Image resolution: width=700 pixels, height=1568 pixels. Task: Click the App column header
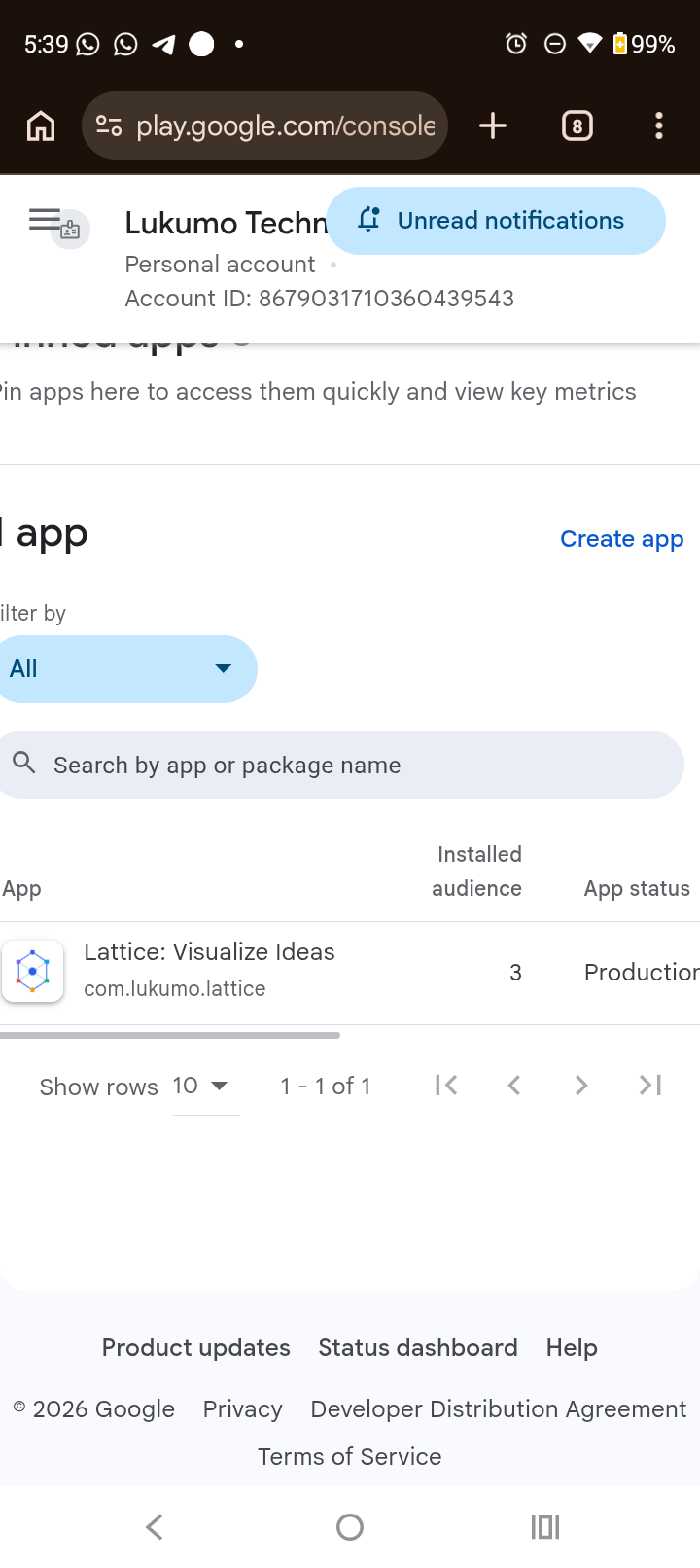[x=21, y=889]
